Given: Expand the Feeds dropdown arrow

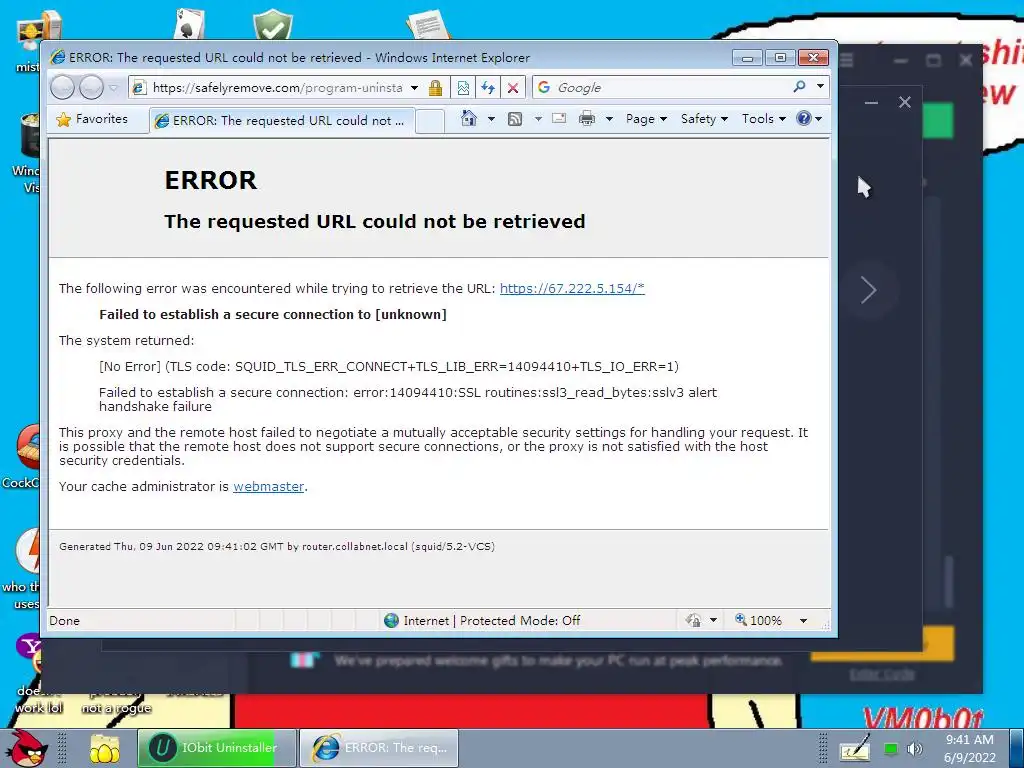Looking at the screenshot, I should [x=538, y=119].
